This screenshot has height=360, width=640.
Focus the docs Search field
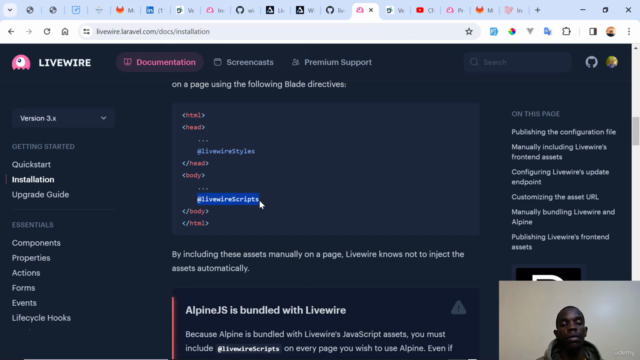tap(517, 62)
